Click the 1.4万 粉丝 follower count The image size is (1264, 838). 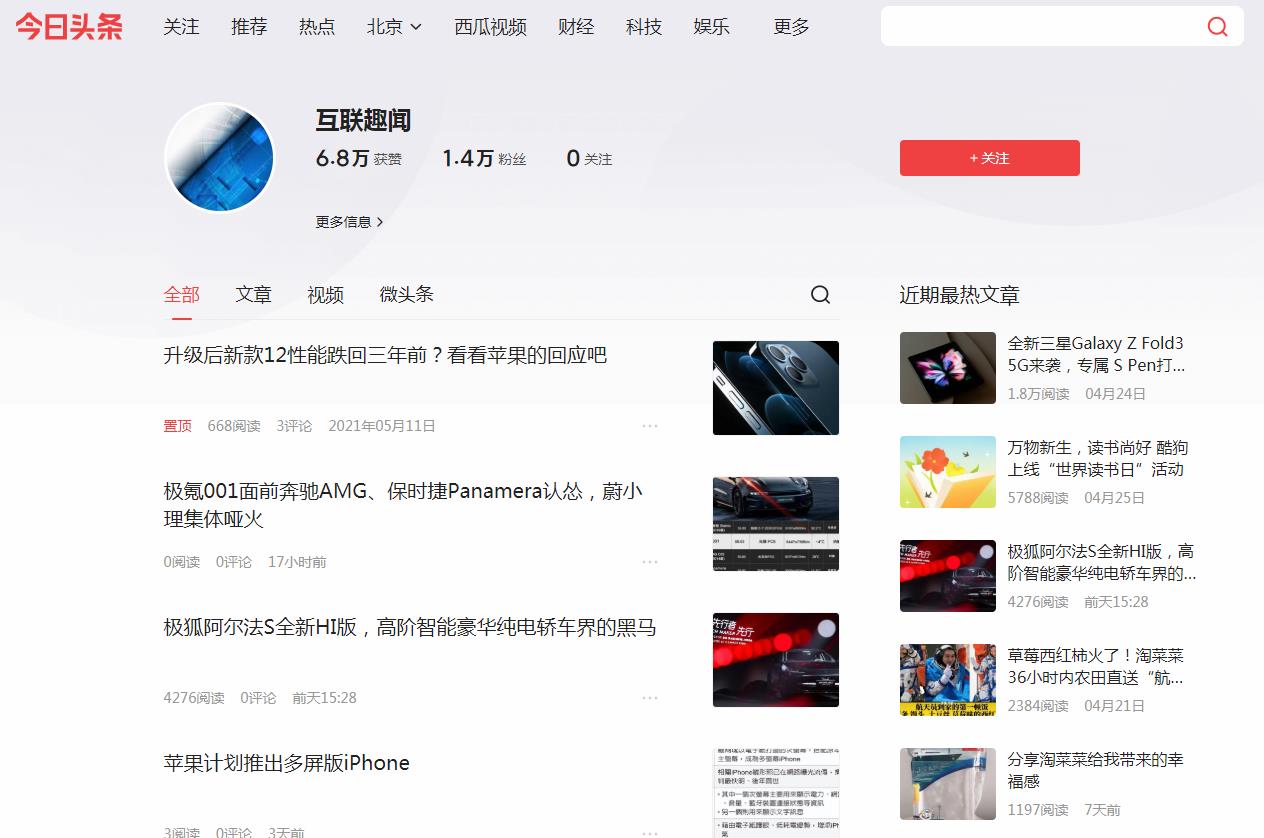pos(484,158)
